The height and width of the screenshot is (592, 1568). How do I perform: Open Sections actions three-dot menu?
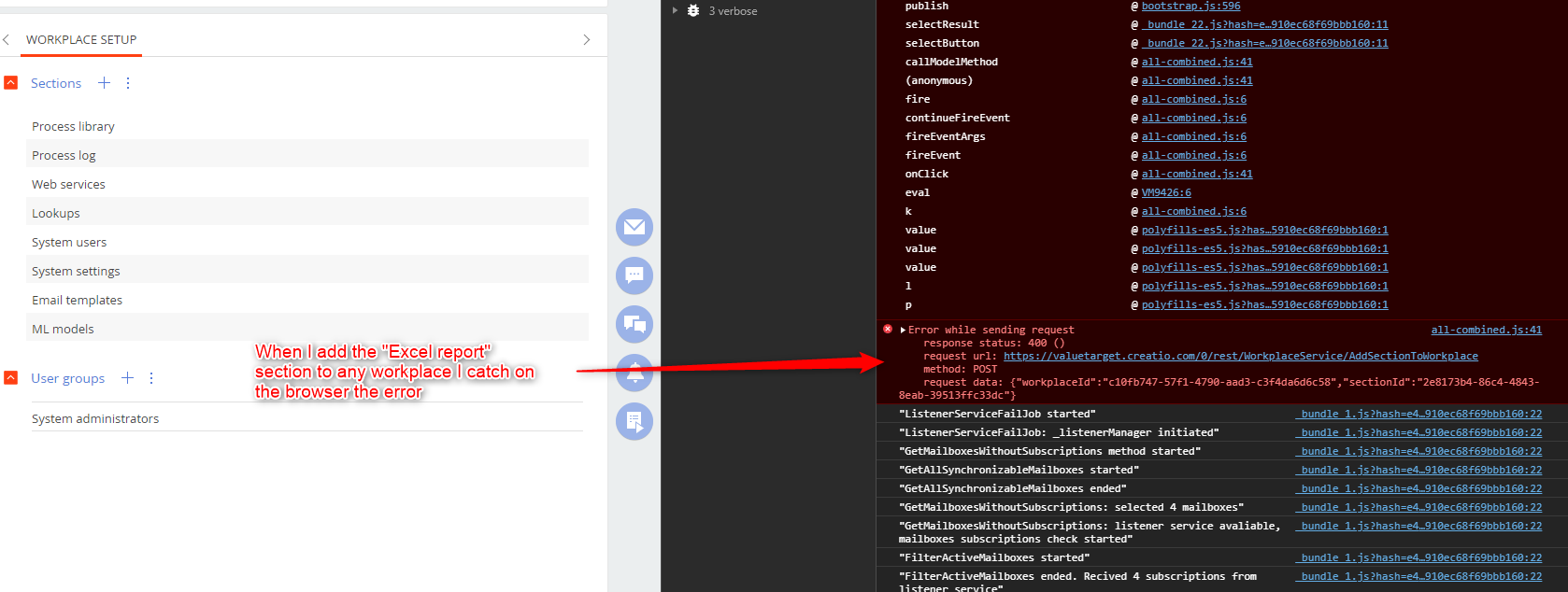pyautogui.click(x=128, y=83)
